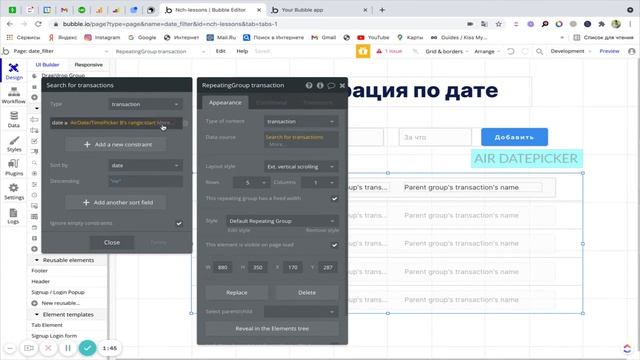Open help icon in RepeatingGroup panel
The height and width of the screenshot is (360, 640).
click(309, 85)
